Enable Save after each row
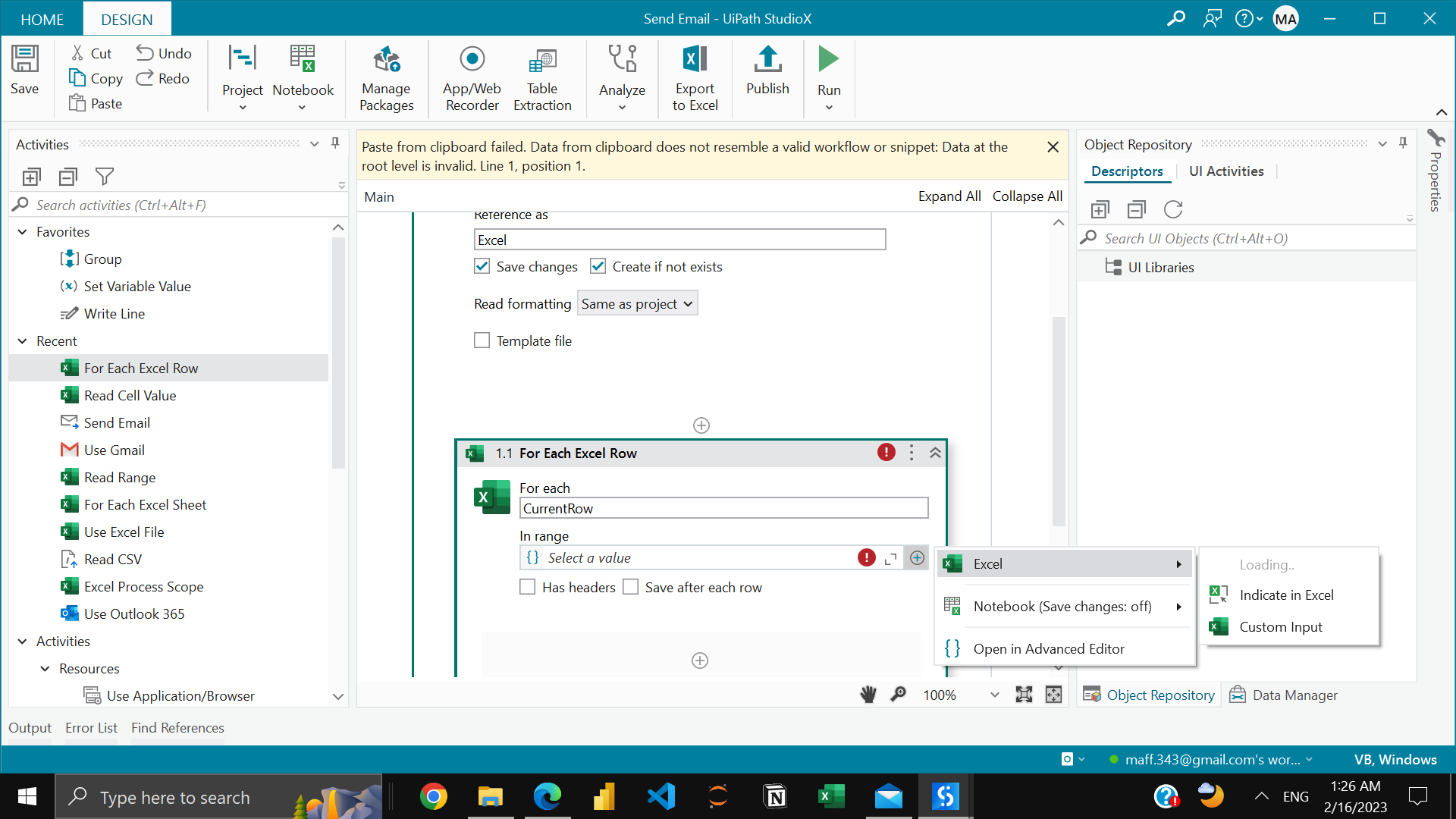Viewport: 1456px width, 819px height. (x=630, y=587)
